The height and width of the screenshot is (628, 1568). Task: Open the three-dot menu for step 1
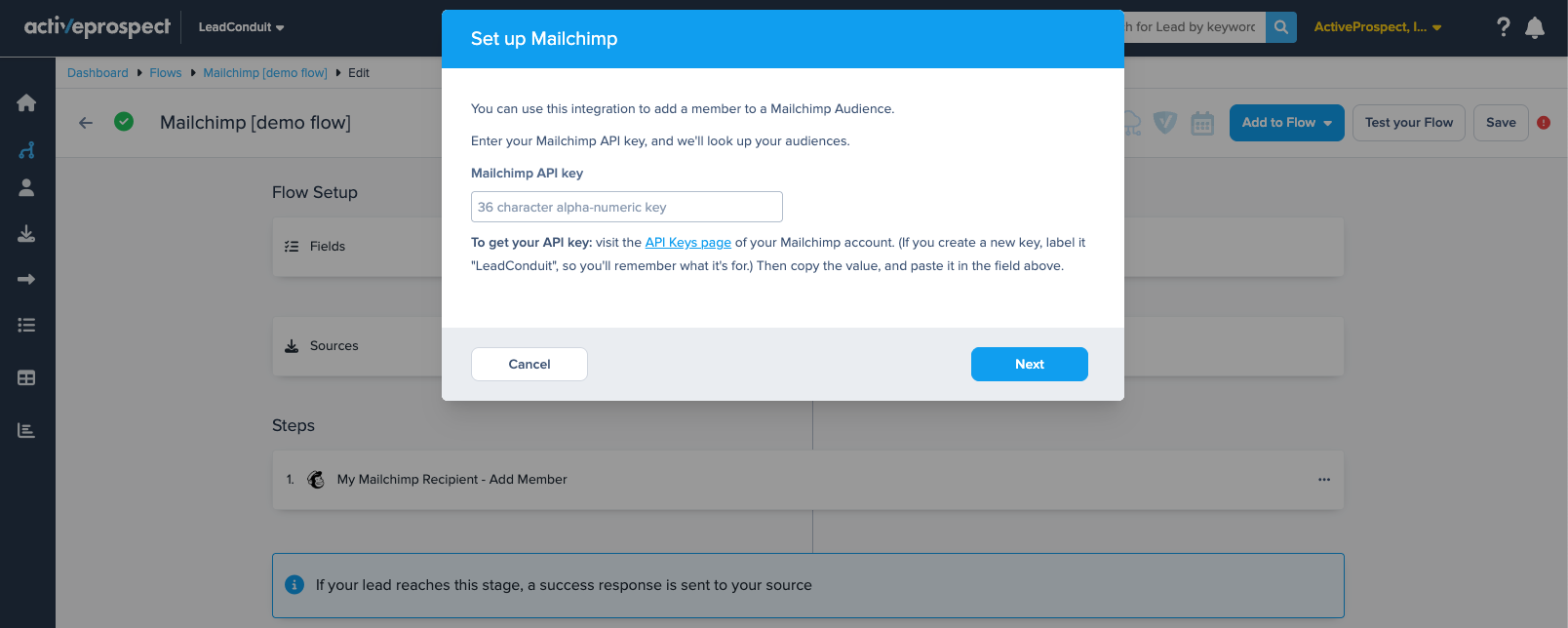(1324, 480)
